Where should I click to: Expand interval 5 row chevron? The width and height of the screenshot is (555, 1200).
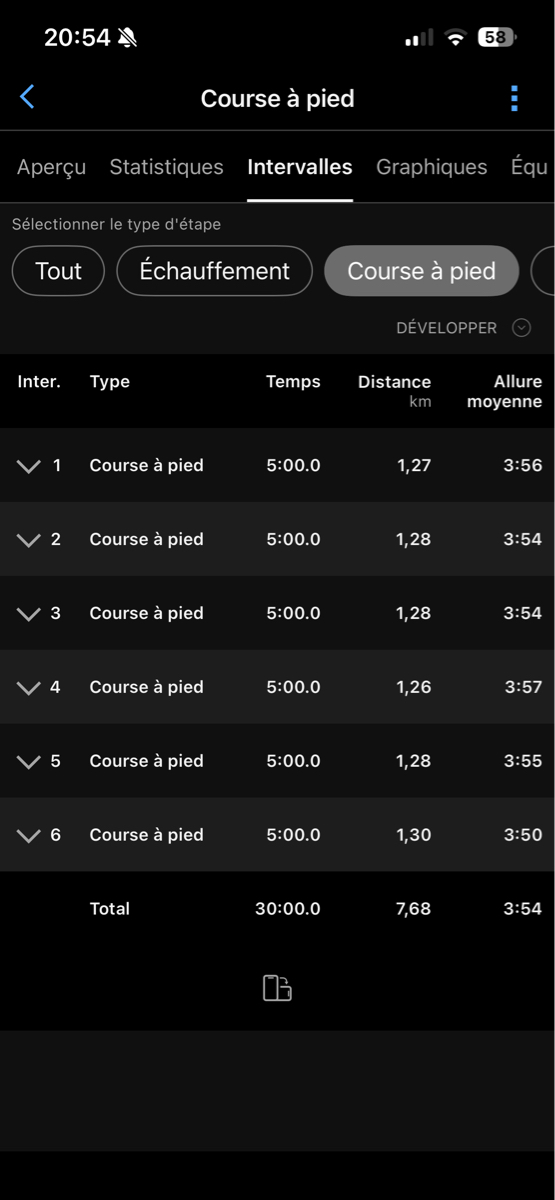click(x=29, y=762)
